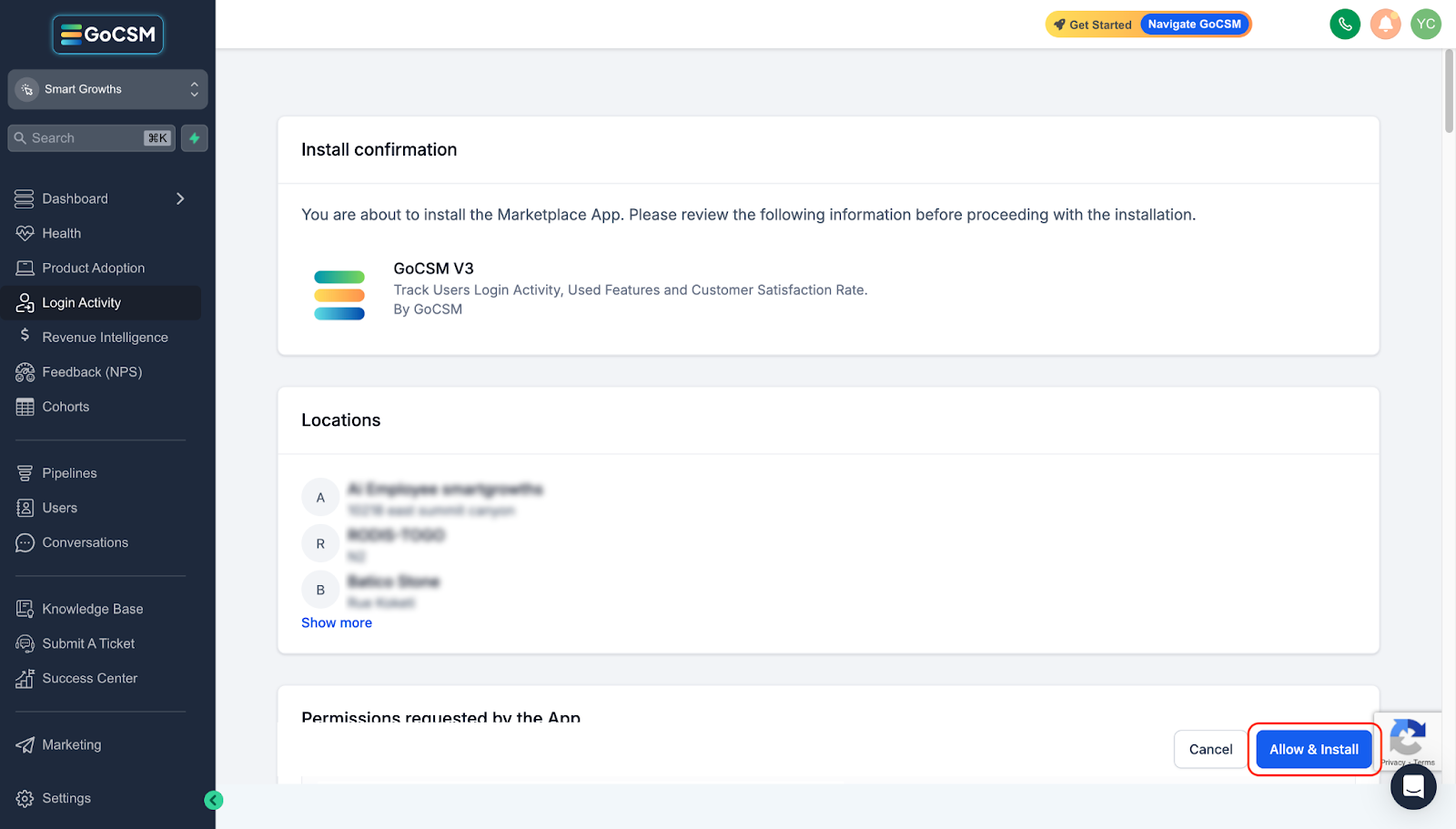Click the Knowledge Base icon
The height and width of the screenshot is (829, 1456).
[x=25, y=609]
